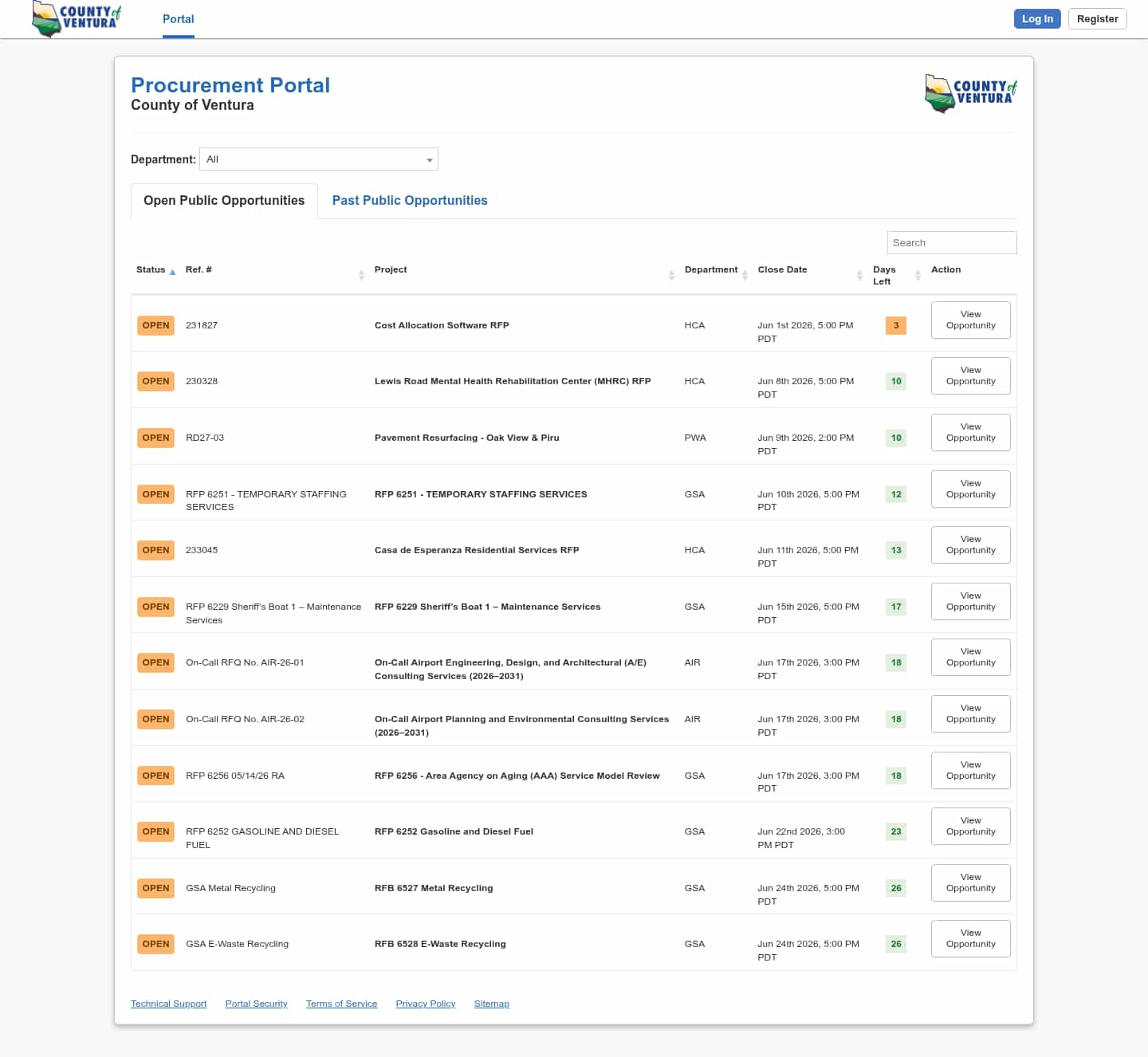Click OPEN status badge for GSA E-Waste Recycling
This screenshot has height=1057, width=1148.
(155, 944)
